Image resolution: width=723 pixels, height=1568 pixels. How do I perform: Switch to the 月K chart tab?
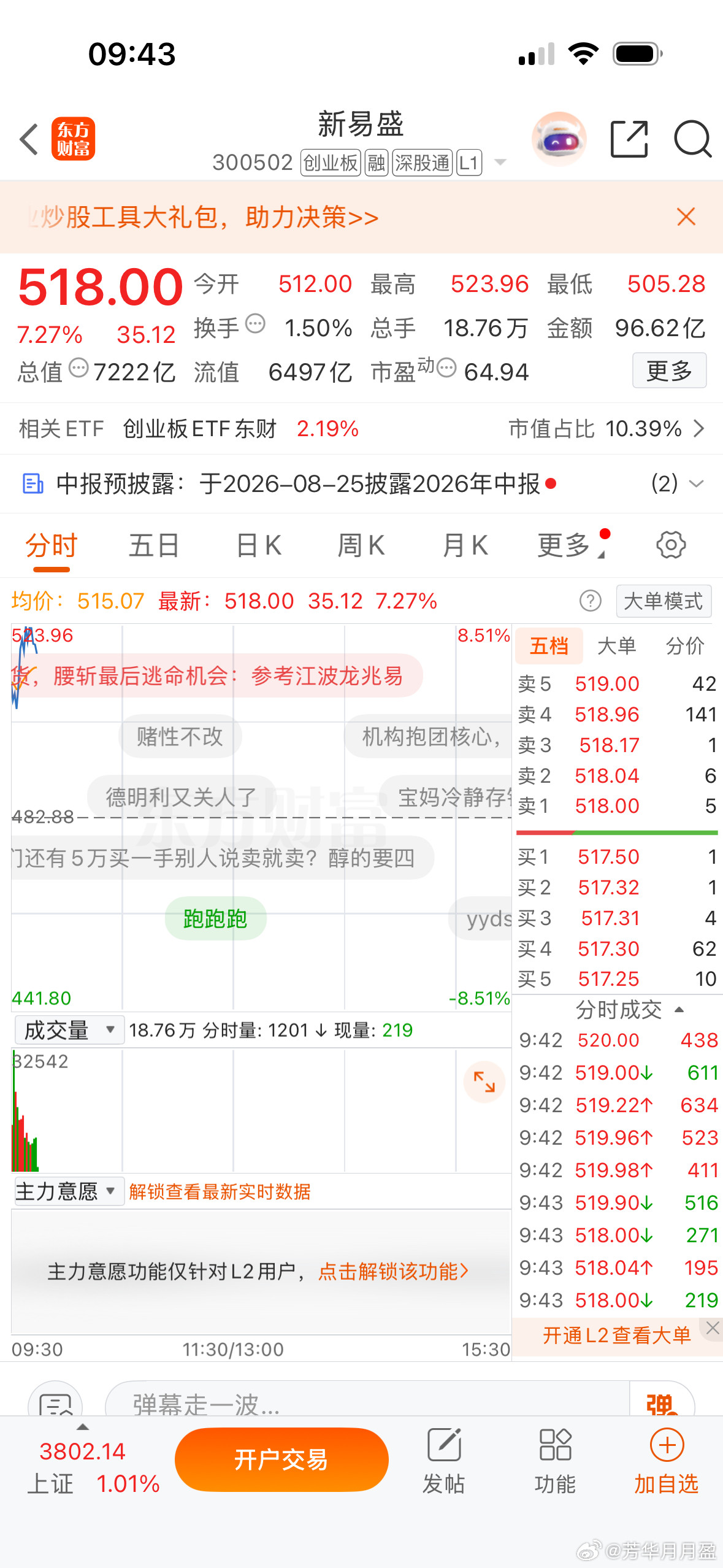(x=465, y=545)
